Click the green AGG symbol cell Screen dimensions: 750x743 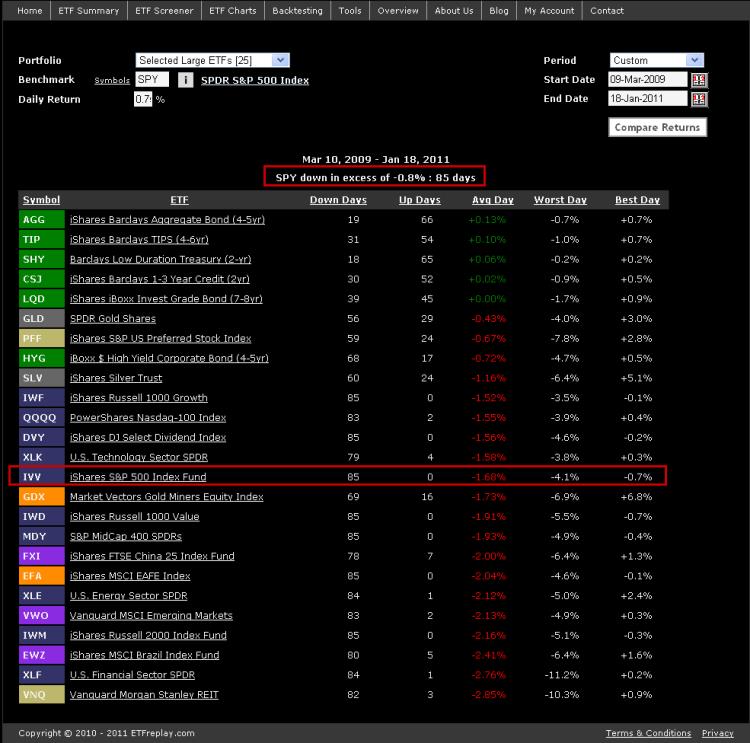click(42, 220)
